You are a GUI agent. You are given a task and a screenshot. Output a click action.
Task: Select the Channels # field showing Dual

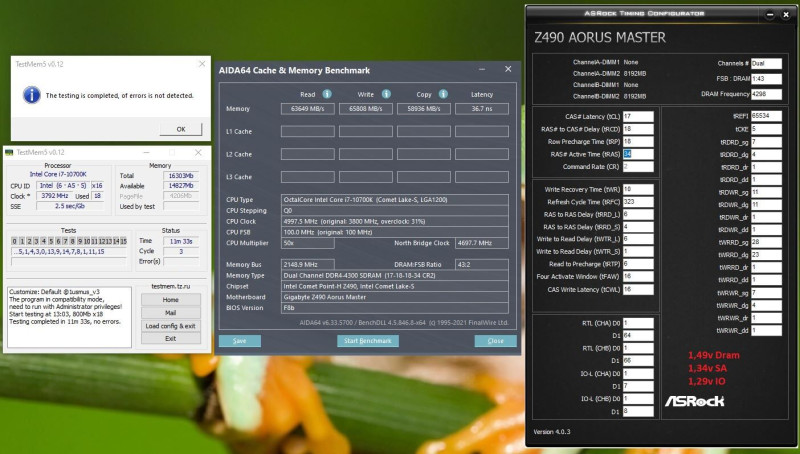click(766, 63)
